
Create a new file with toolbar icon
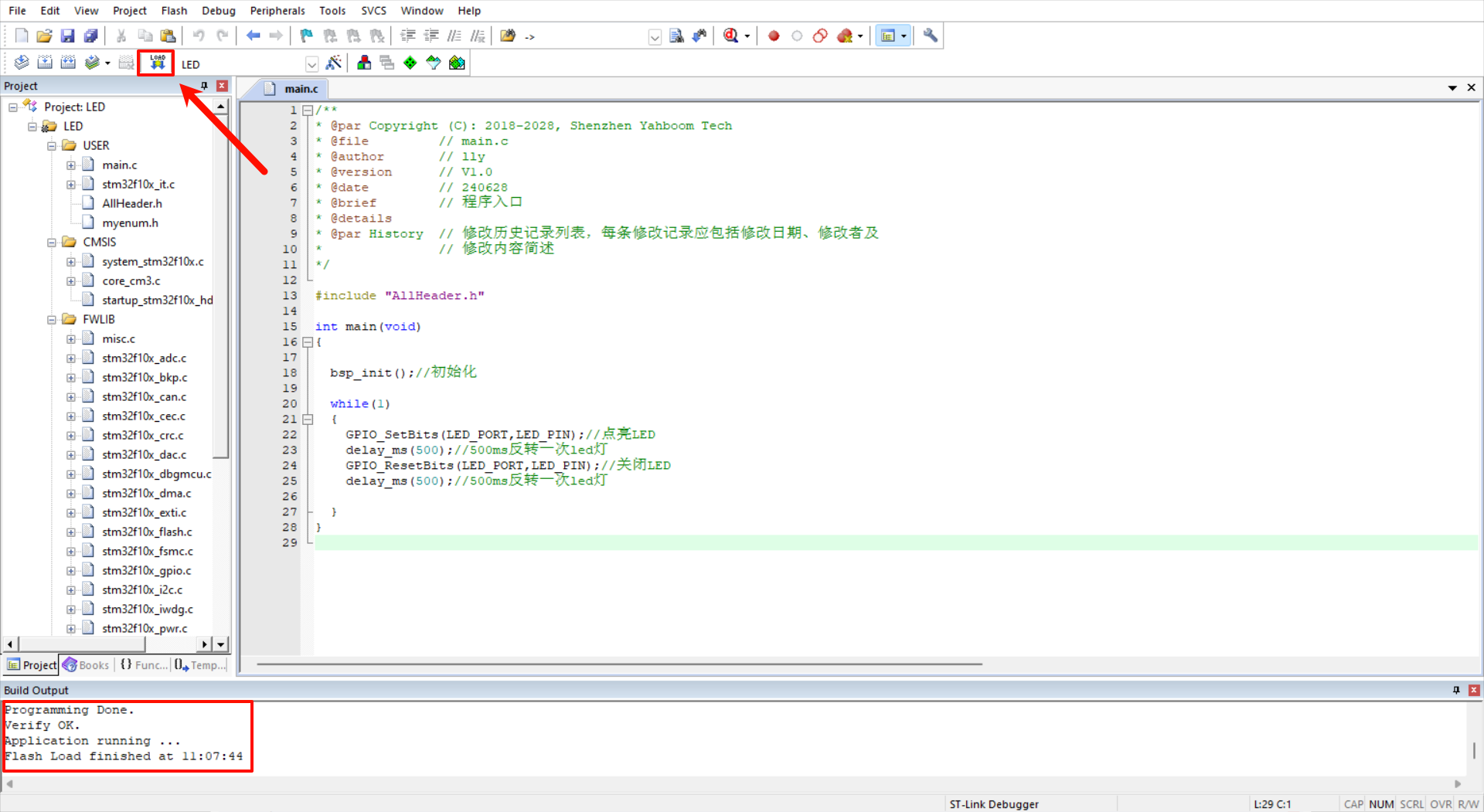point(22,36)
